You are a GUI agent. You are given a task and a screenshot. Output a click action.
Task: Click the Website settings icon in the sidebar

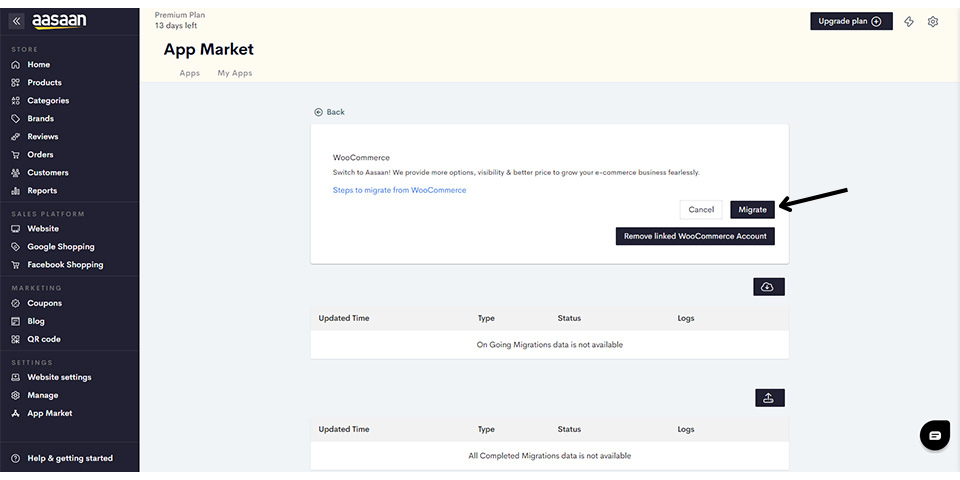(x=16, y=378)
